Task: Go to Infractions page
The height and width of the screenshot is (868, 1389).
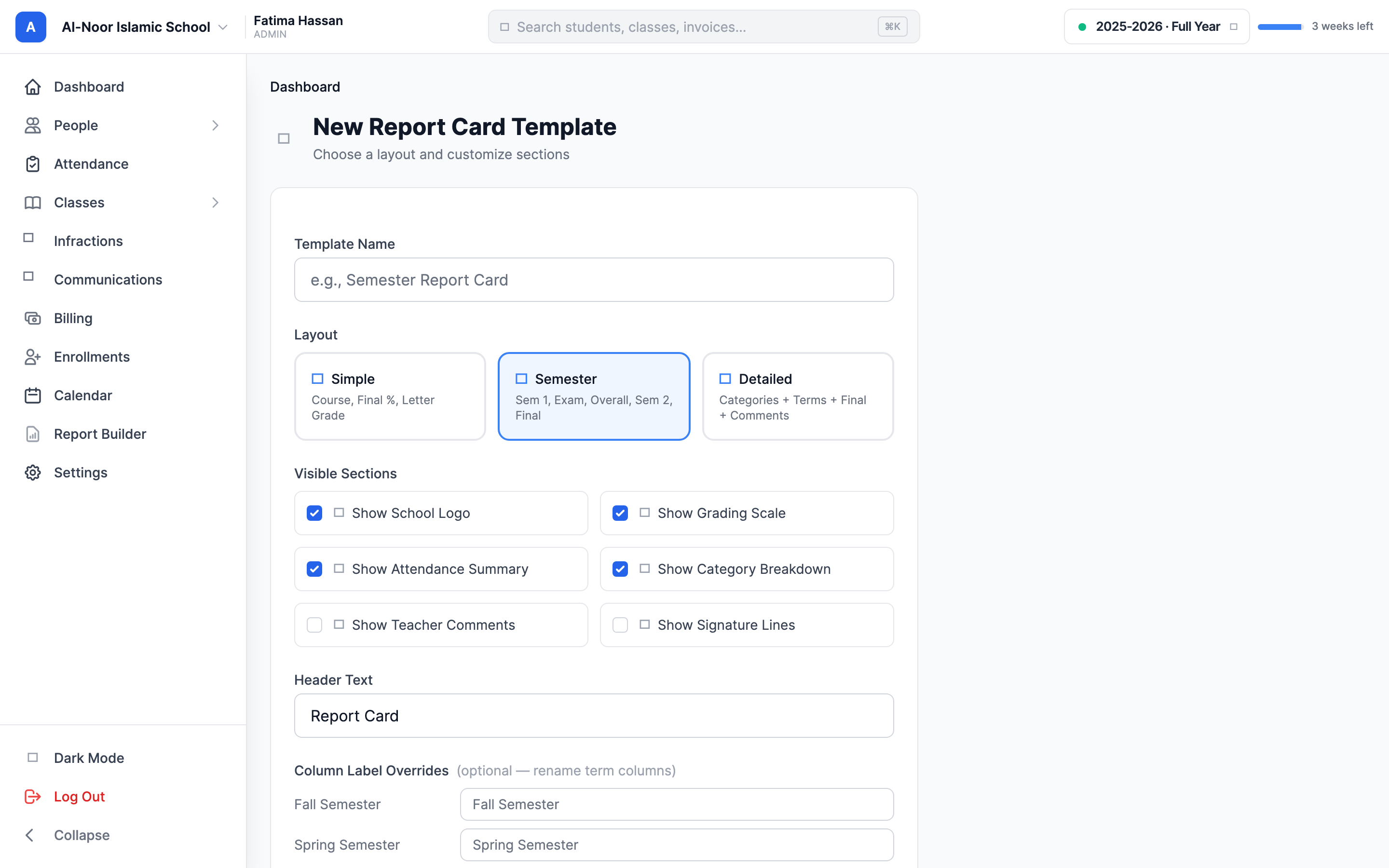Action: (88, 241)
